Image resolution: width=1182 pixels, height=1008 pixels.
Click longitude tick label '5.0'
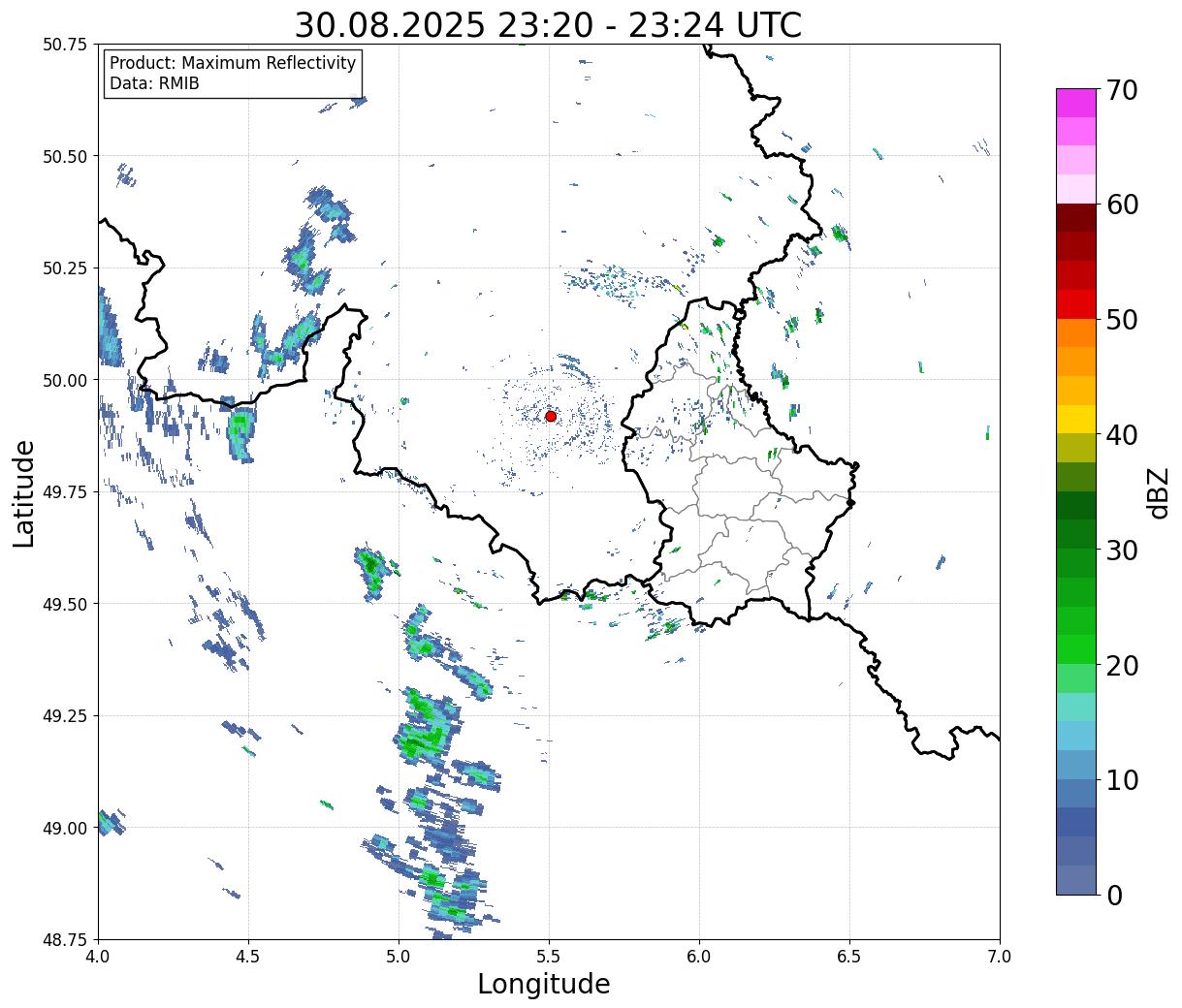(399, 957)
